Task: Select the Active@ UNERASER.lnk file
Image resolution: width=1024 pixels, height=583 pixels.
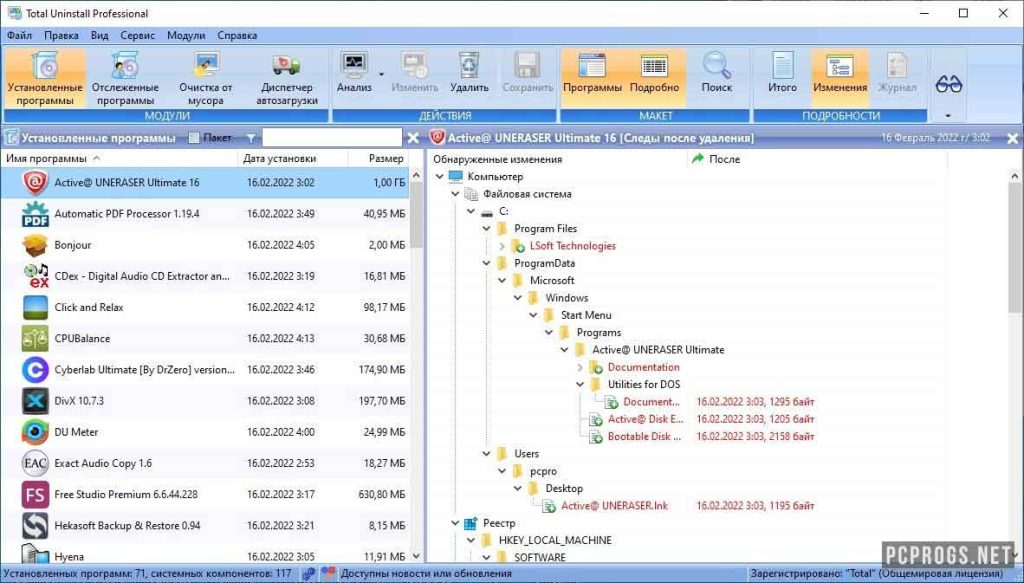Action: pos(615,506)
